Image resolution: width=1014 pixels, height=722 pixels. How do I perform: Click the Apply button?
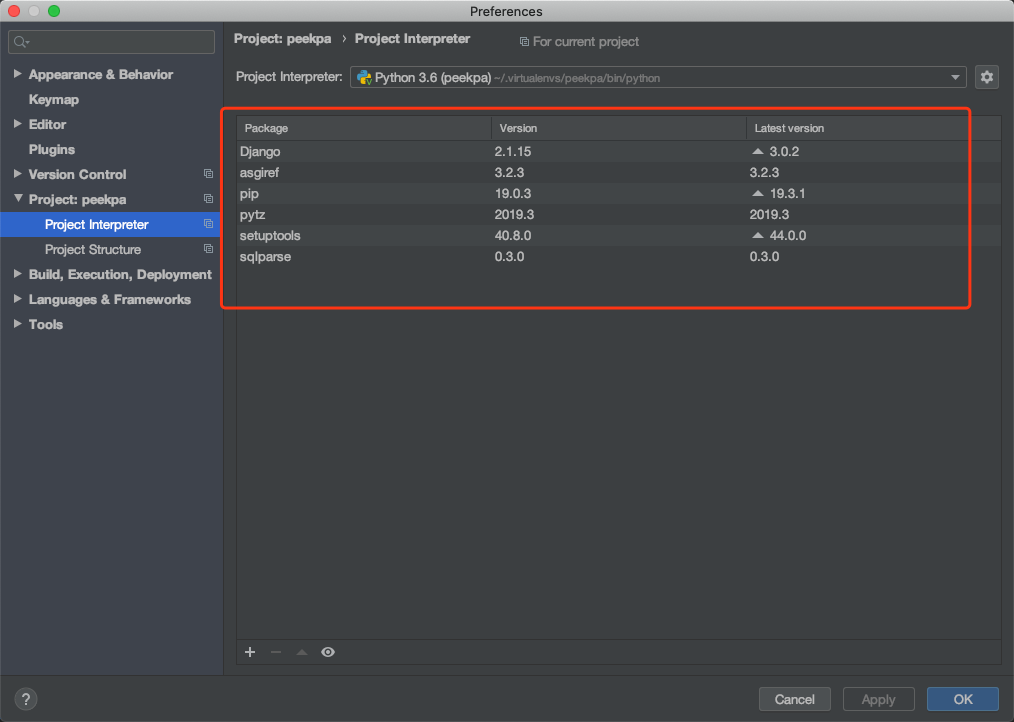878,699
